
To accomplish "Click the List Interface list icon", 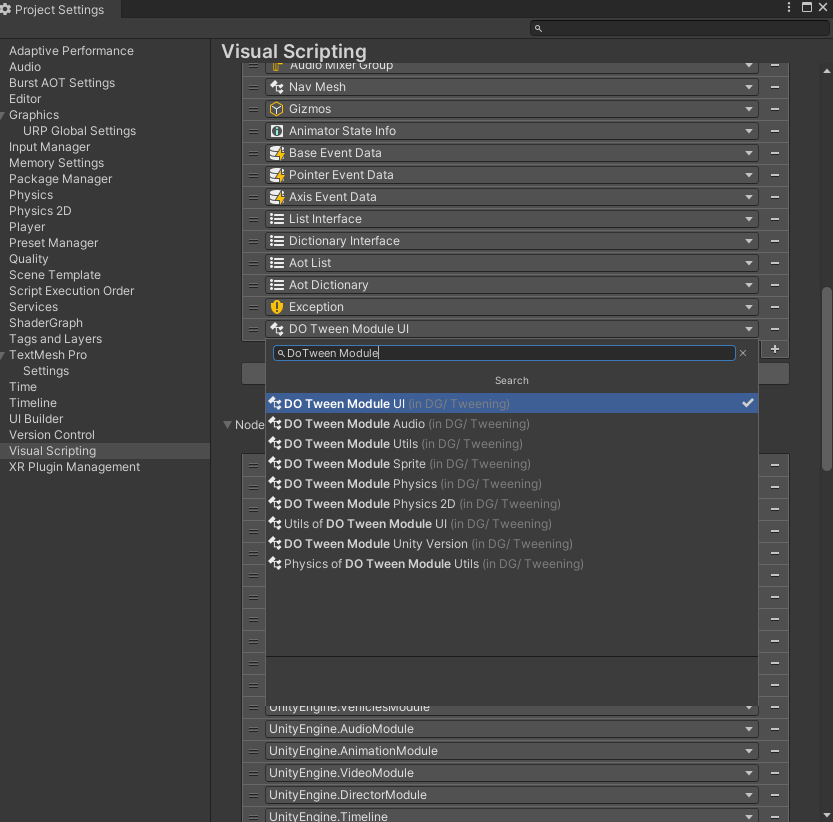I will click(277, 219).
